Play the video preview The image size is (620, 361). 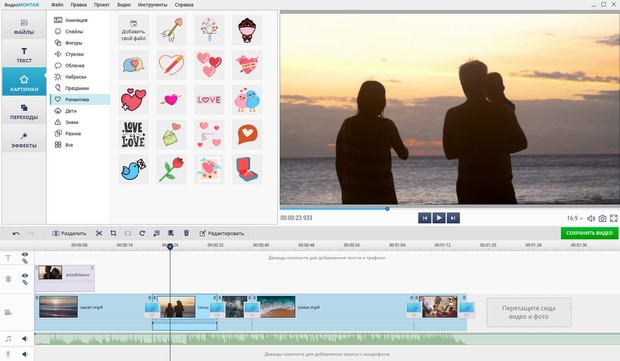[x=439, y=218]
